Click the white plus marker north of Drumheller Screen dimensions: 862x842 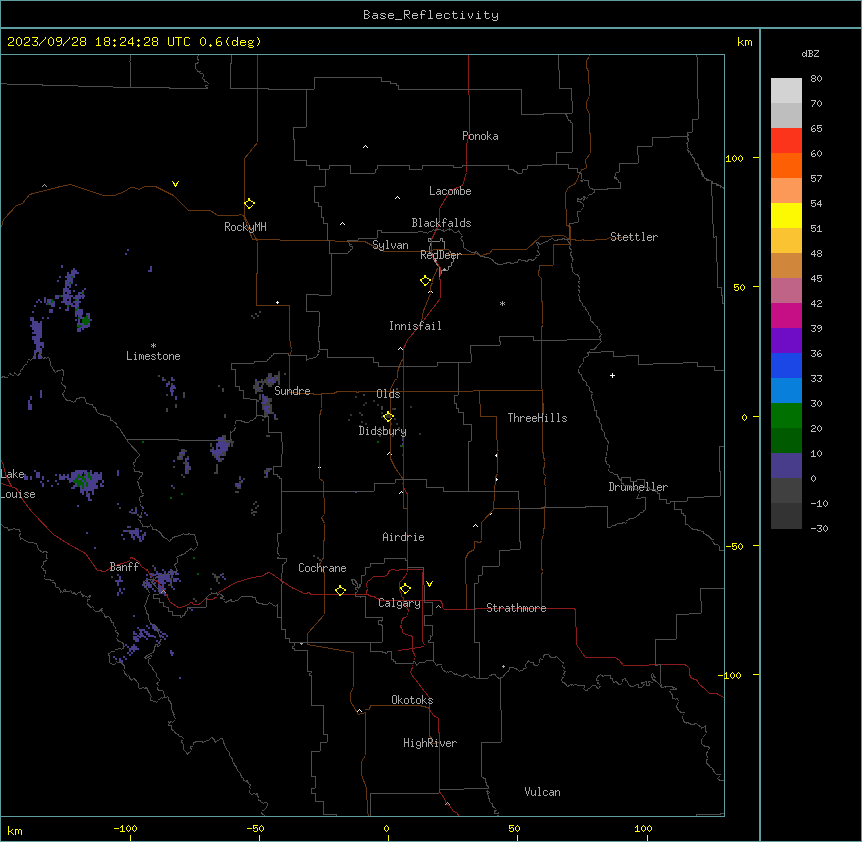coord(612,375)
